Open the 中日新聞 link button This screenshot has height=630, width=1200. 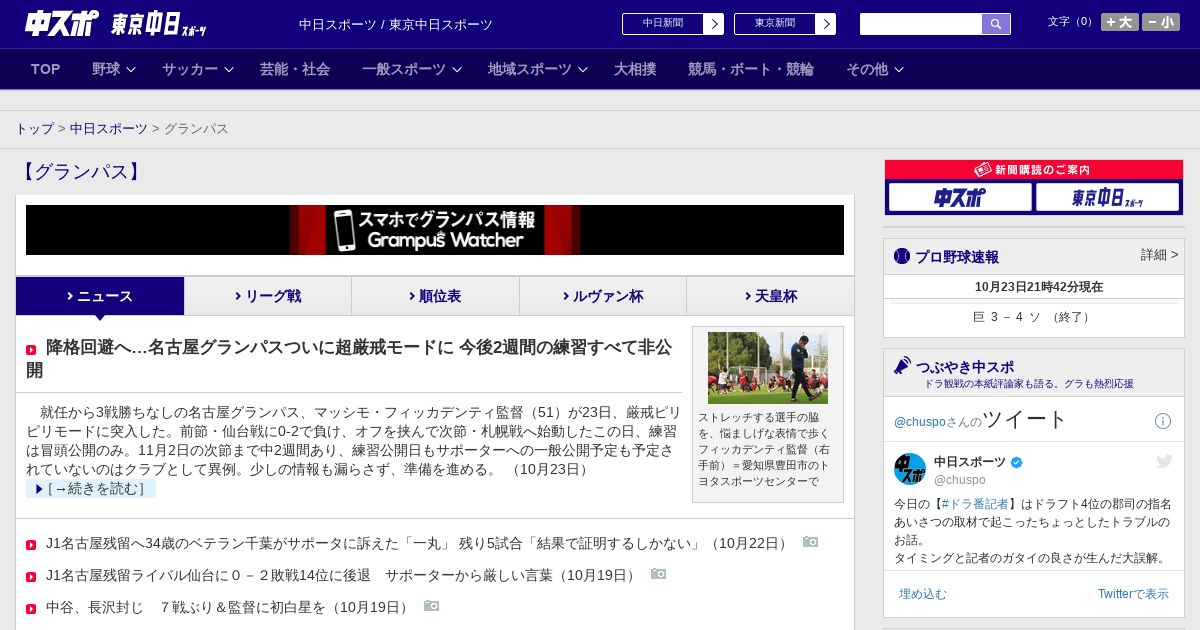(x=673, y=24)
